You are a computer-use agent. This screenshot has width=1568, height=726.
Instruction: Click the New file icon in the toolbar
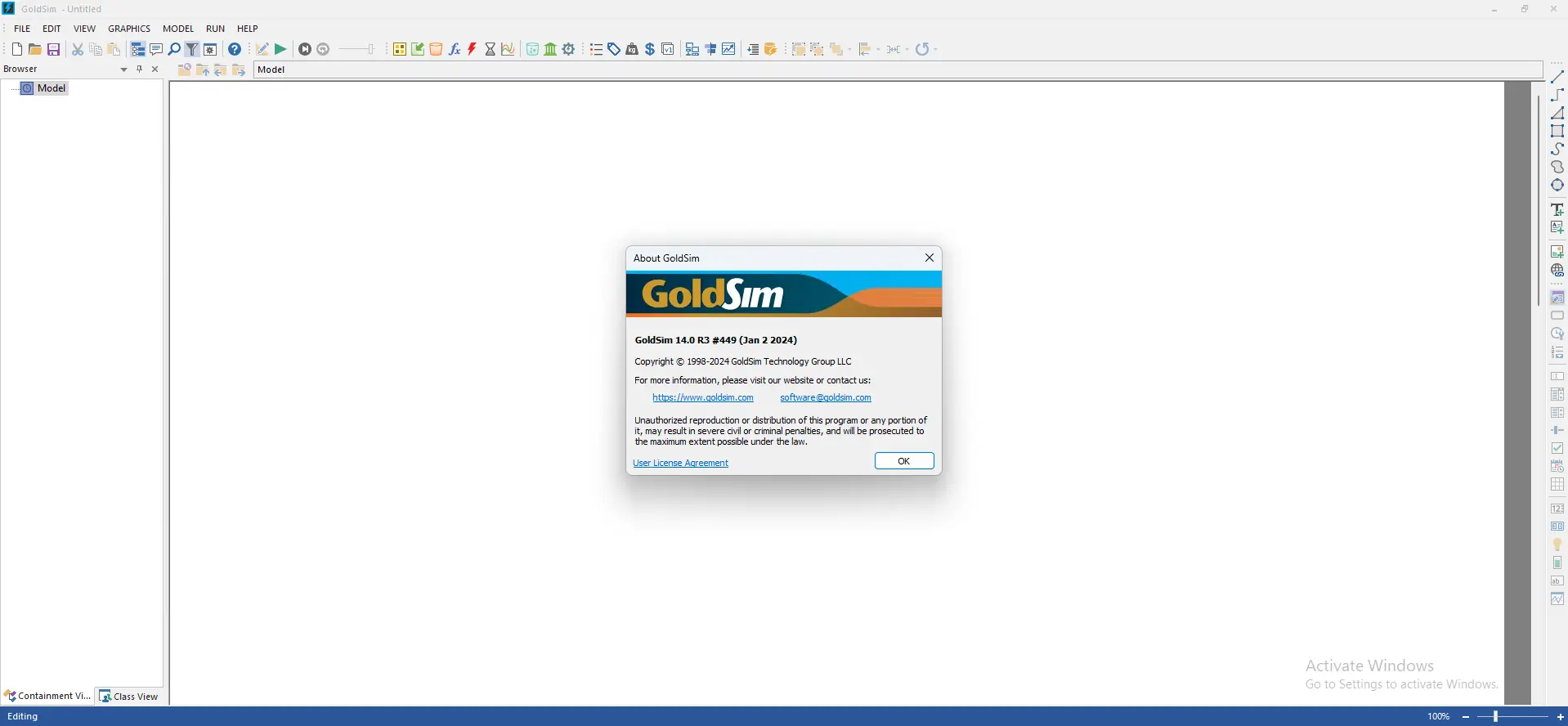[17, 50]
